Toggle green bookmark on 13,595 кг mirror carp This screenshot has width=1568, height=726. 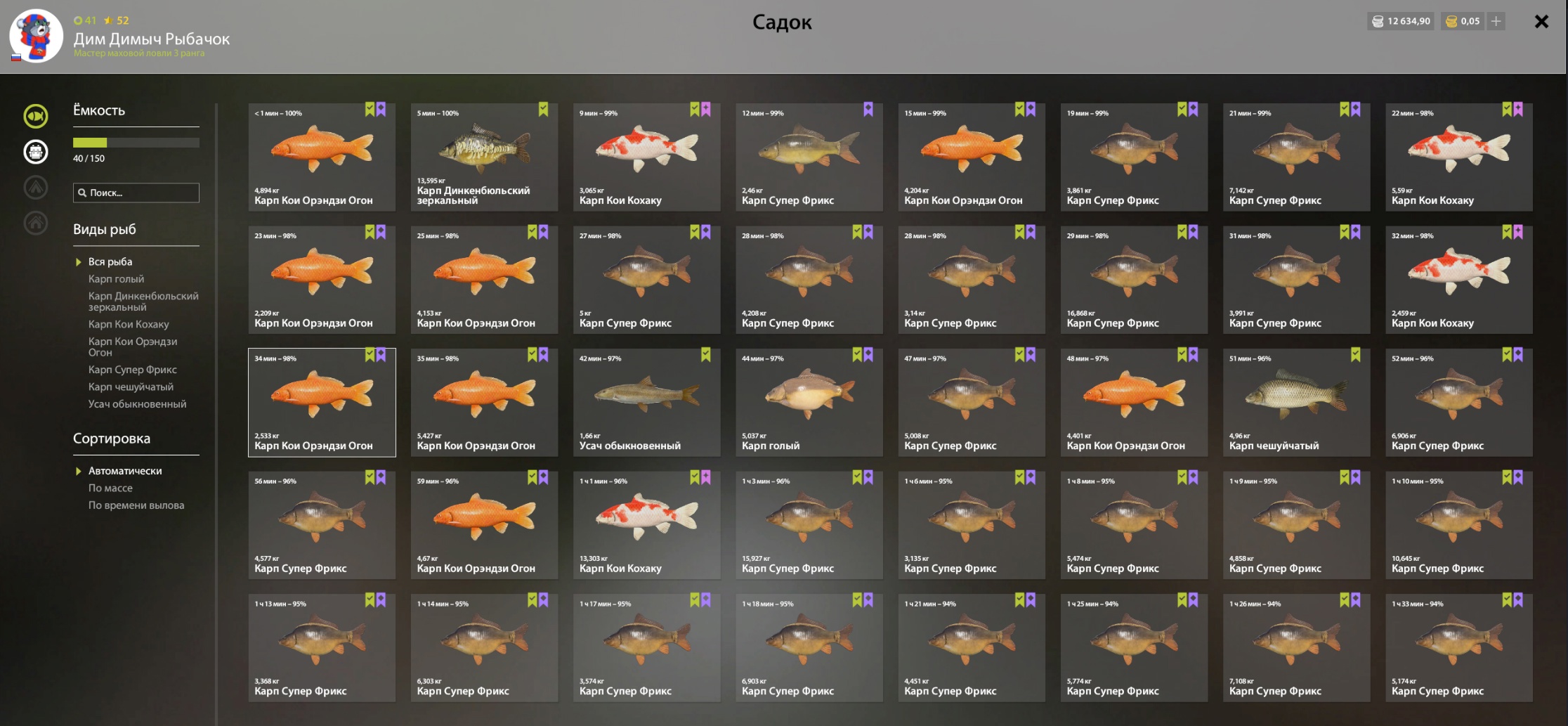click(x=543, y=109)
